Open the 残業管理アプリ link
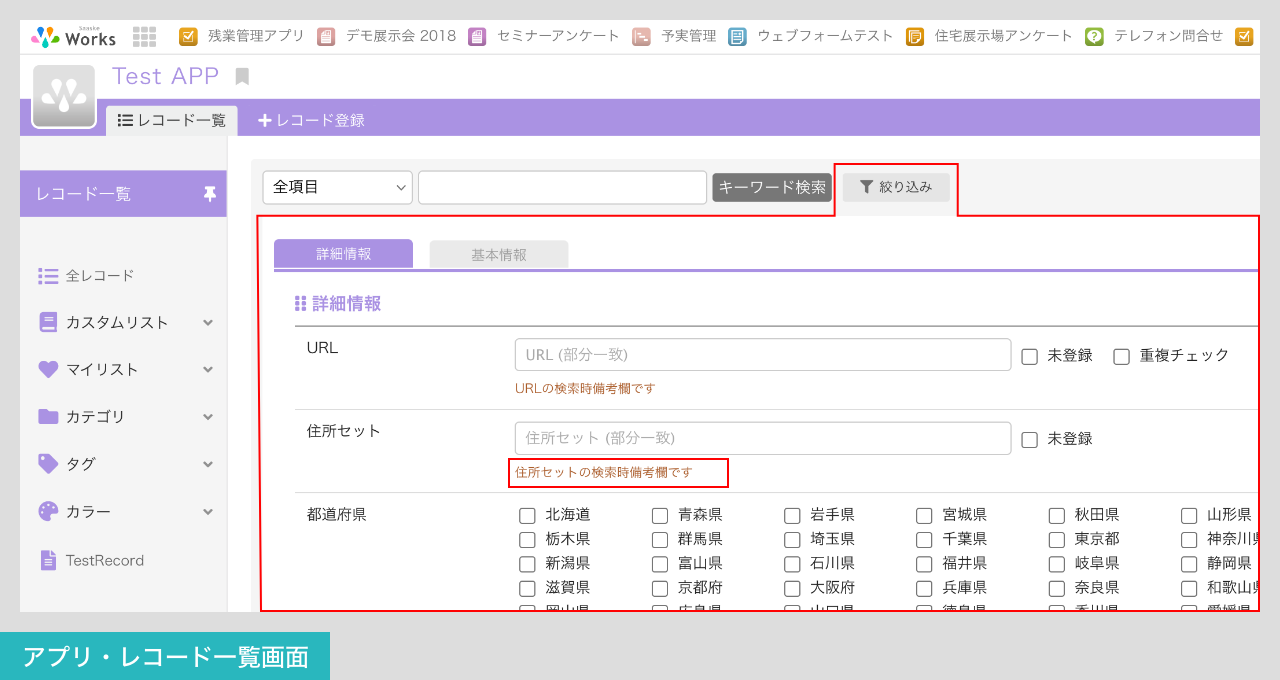The height and width of the screenshot is (680, 1280). [x=256, y=36]
